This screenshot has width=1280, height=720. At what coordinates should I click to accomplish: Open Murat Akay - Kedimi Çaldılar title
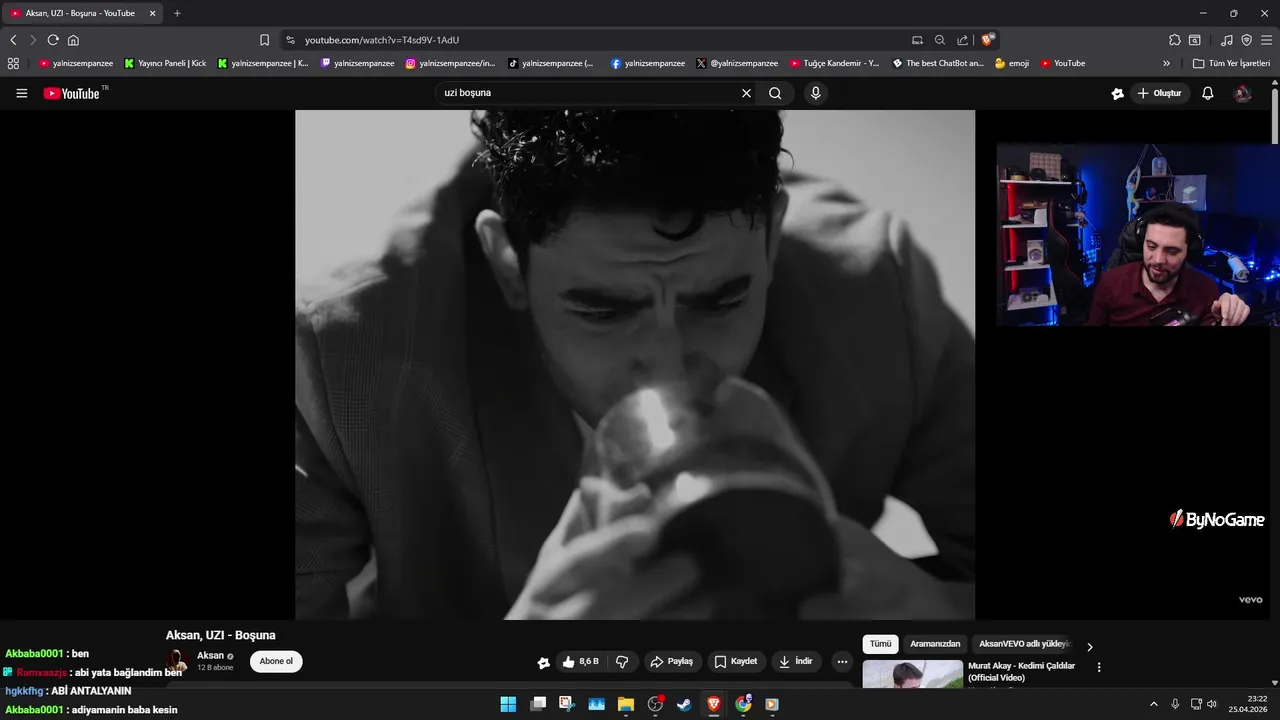1022,672
